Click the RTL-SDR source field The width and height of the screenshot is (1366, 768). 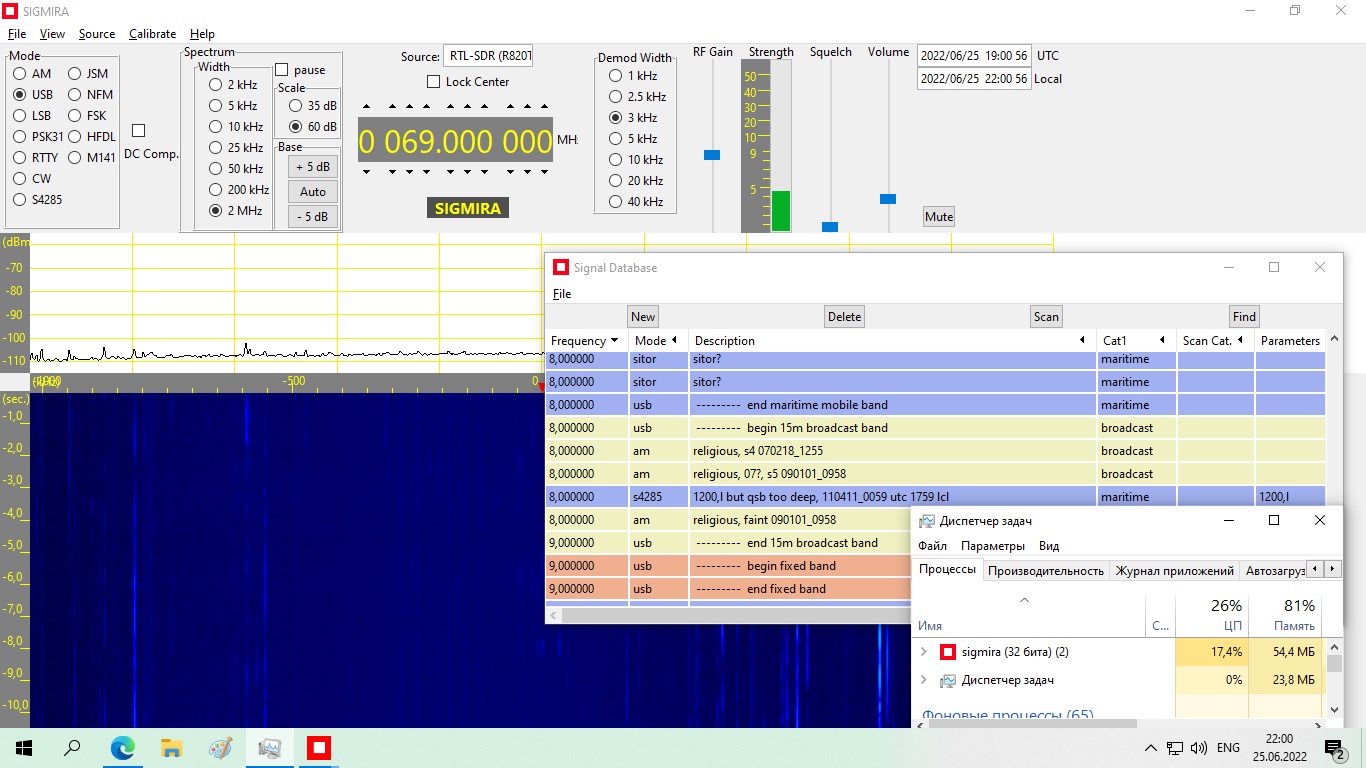pyautogui.click(x=488, y=57)
